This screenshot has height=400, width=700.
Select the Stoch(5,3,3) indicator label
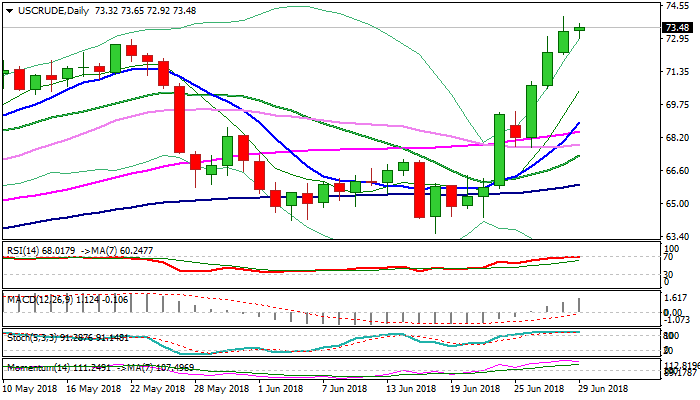[30, 336]
